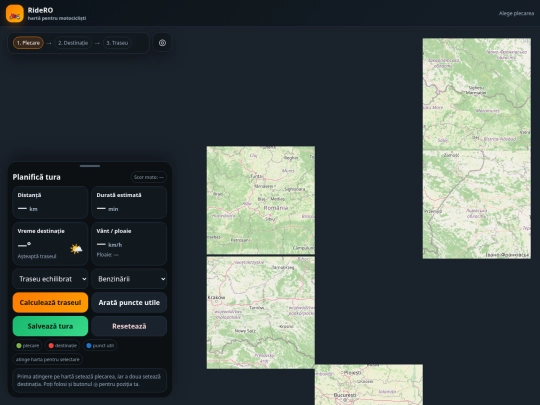Image resolution: width=540 pixels, height=405 pixels.
Task: Click the Arată puncte utile button
Action: click(129, 302)
